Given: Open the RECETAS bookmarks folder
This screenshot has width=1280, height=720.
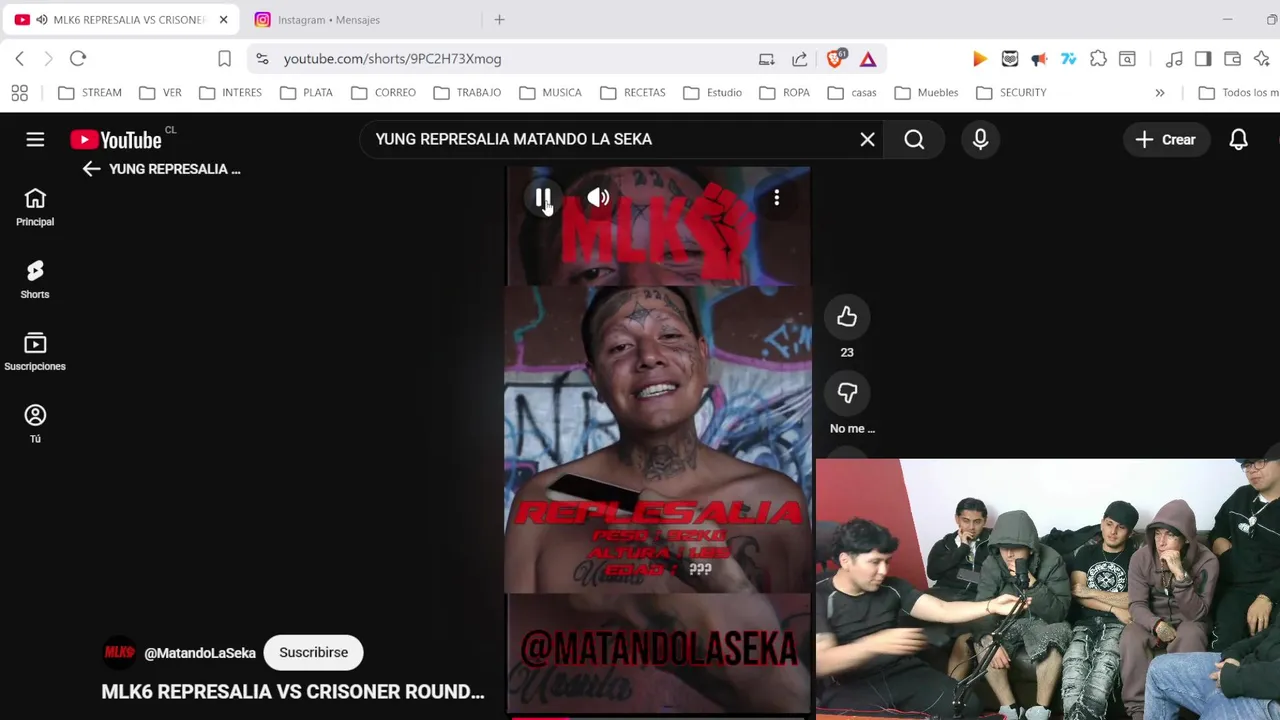Looking at the screenshot, I should (633, 92).
